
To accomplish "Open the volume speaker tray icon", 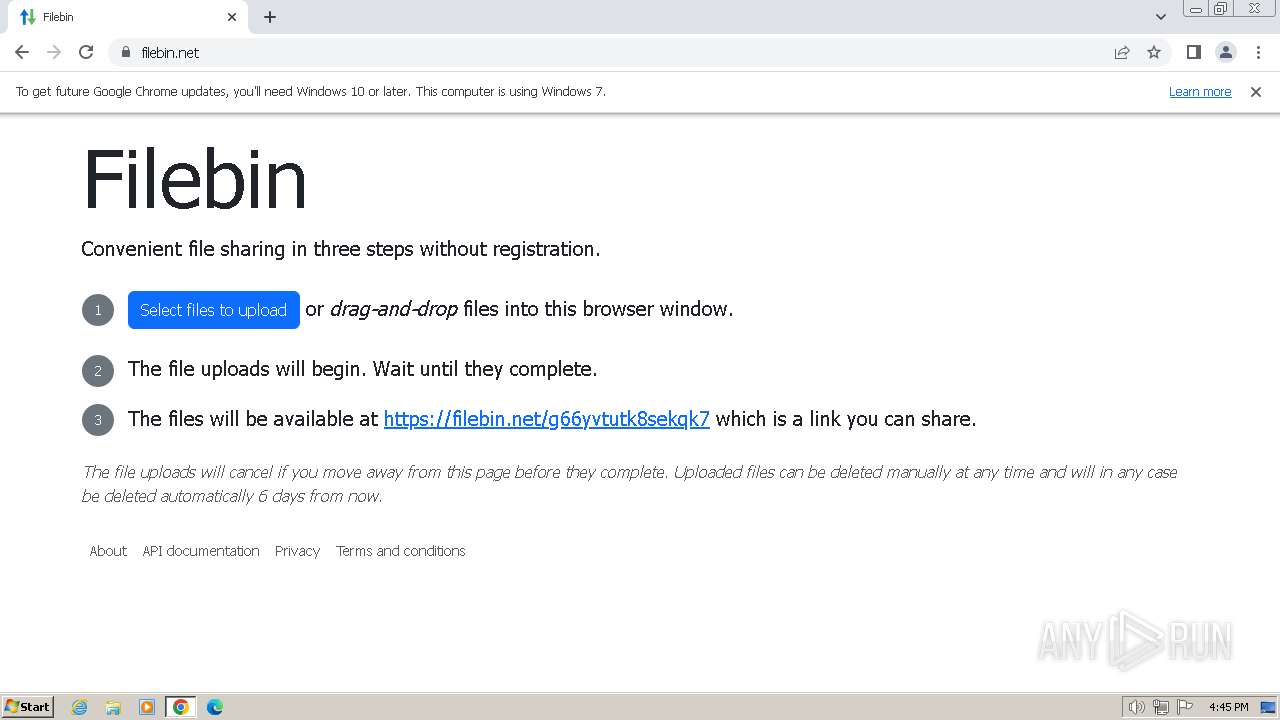I will click(x=1137, y=707).
